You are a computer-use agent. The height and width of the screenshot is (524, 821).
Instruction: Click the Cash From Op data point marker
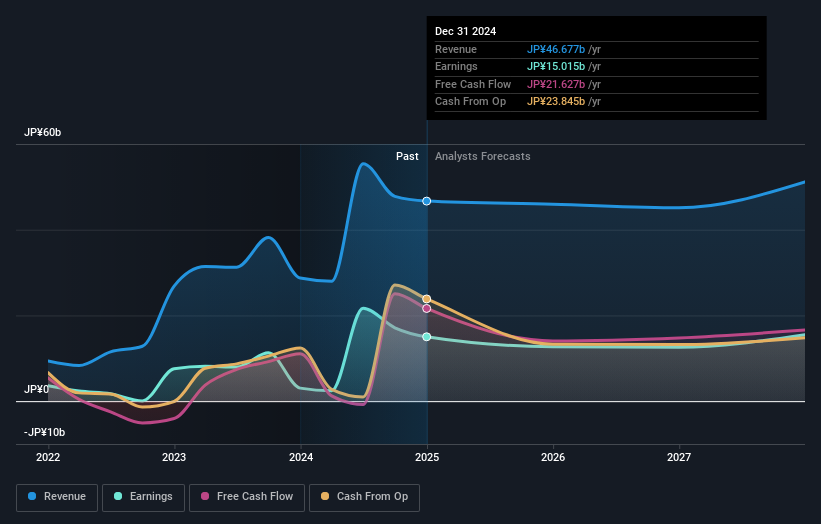(427, 299)
